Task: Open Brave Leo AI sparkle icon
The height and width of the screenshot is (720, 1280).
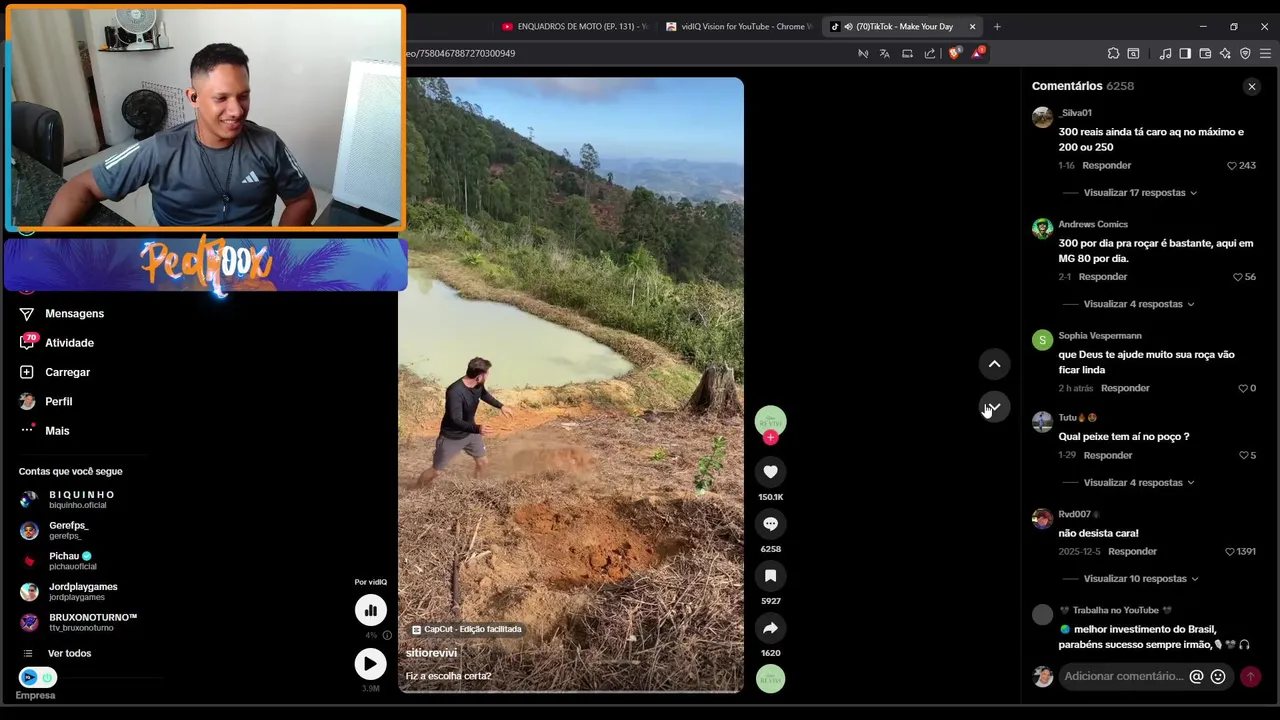Action: point(1225,54)
